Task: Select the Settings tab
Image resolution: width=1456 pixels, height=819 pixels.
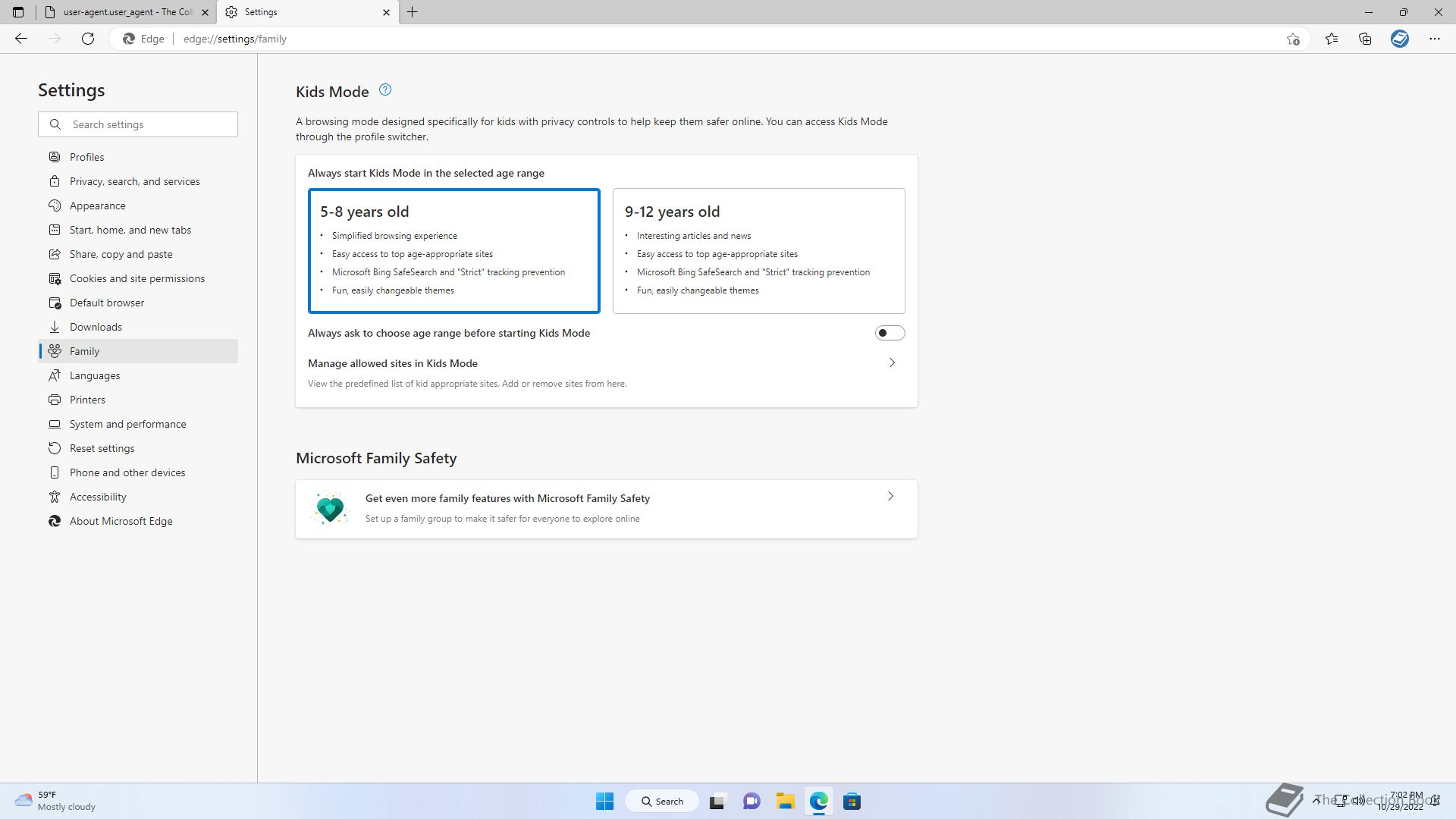Action: point(308,12)
